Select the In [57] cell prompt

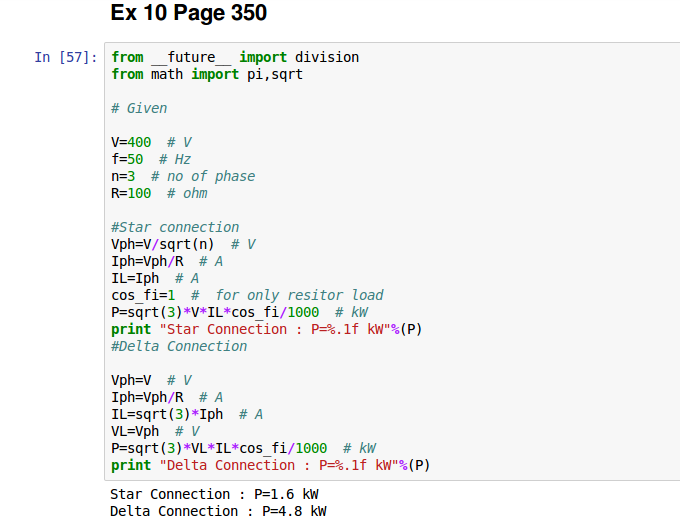click(66, 58)
